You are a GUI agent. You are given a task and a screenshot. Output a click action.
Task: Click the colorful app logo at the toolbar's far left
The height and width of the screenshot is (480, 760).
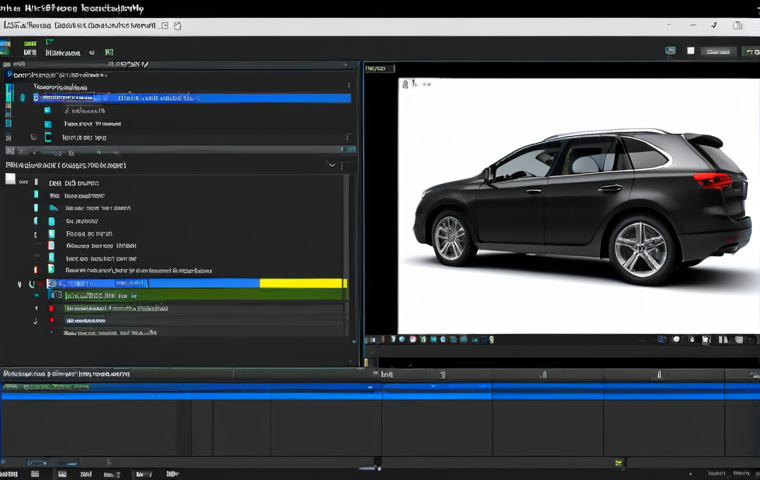tap(5, 48)
